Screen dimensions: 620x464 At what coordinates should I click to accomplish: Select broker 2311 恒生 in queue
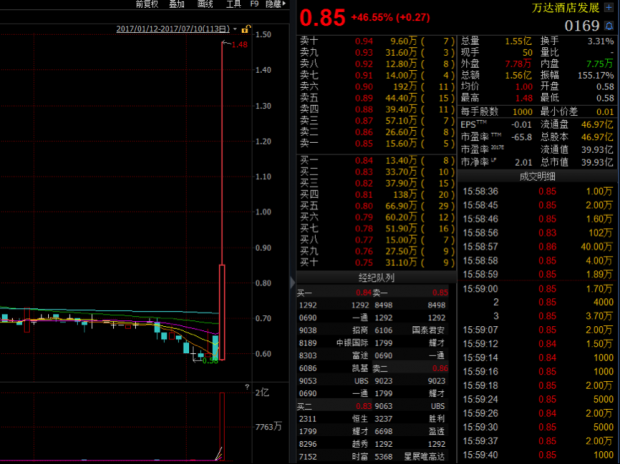(333, 419)
